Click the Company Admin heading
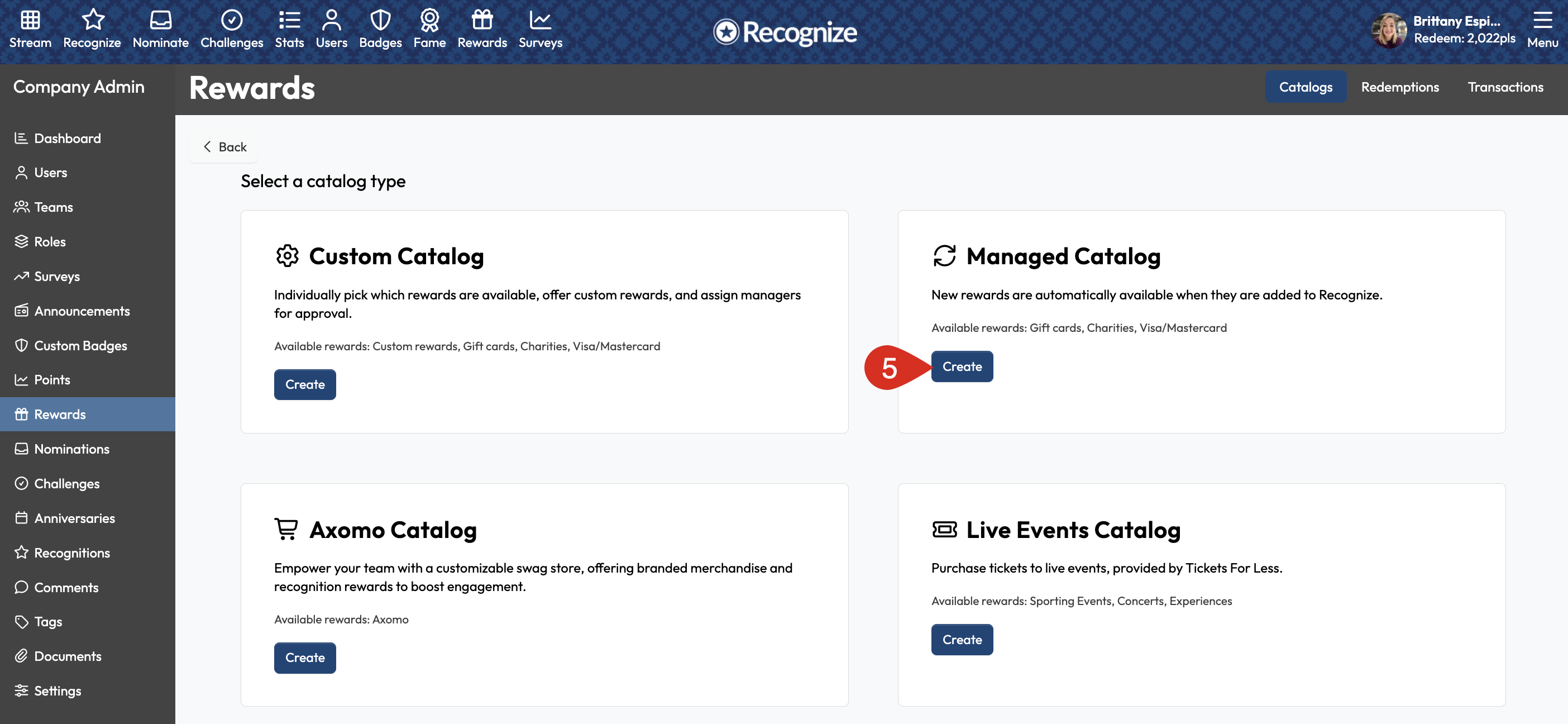 79,87
